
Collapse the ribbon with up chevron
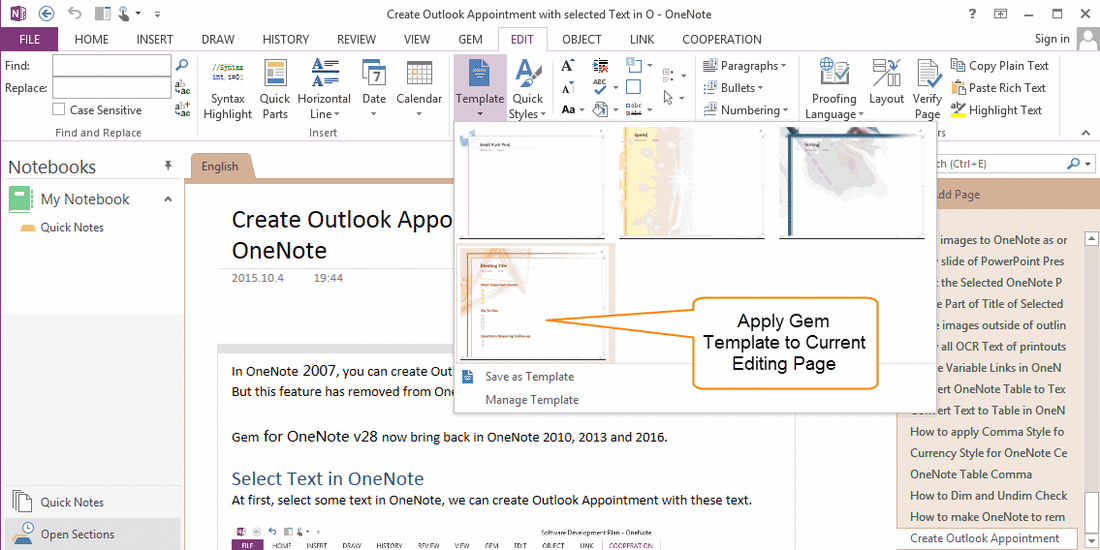[1086, 132]
